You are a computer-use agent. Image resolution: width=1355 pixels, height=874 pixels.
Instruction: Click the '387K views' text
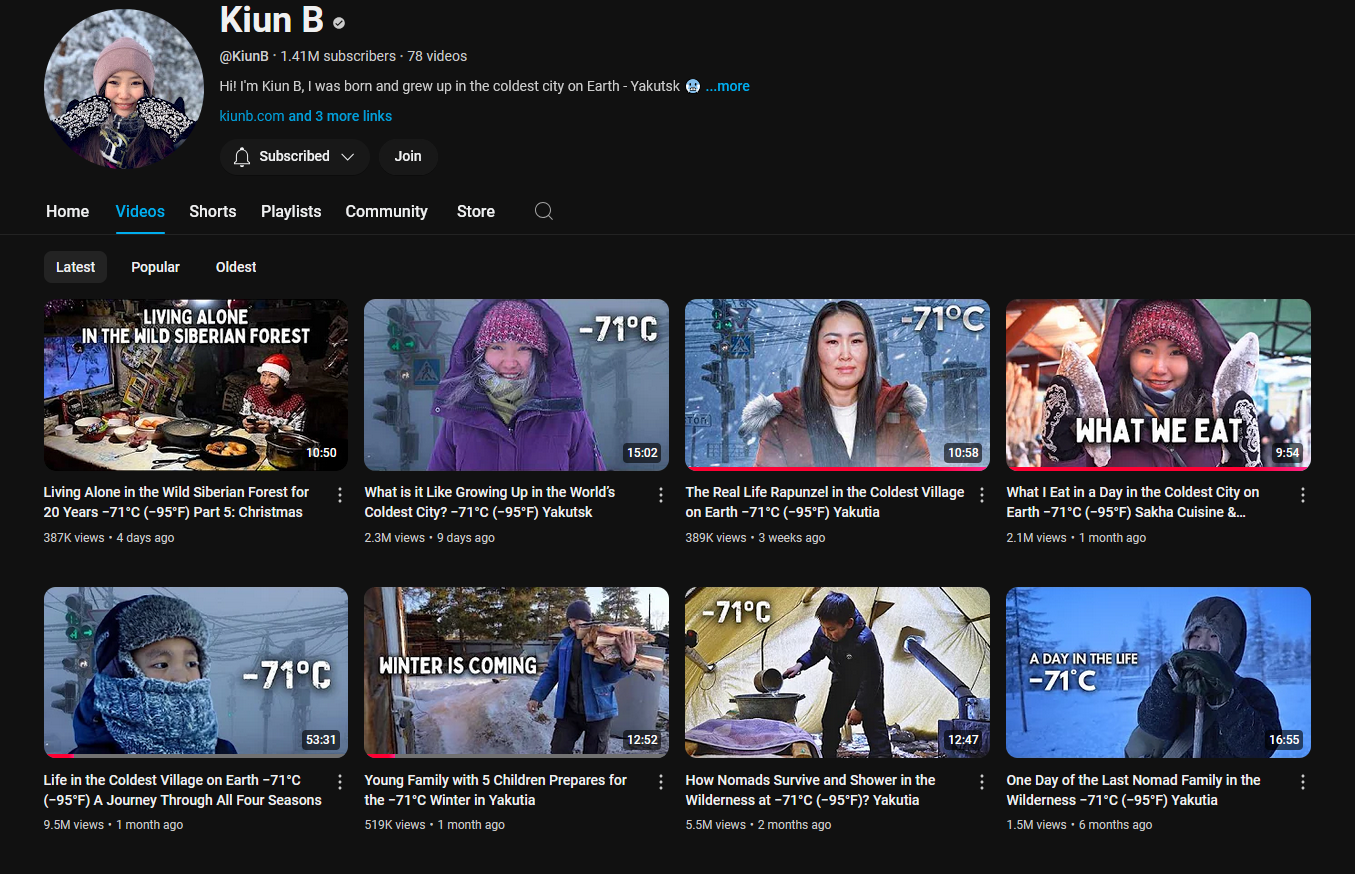coord(74,538)
